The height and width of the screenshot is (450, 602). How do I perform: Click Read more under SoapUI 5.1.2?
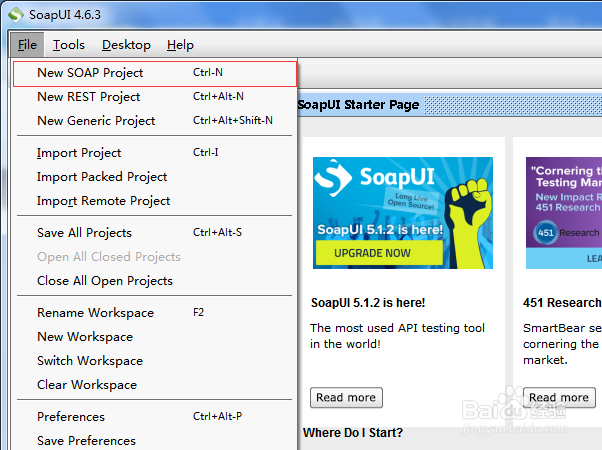pos(346,397)
